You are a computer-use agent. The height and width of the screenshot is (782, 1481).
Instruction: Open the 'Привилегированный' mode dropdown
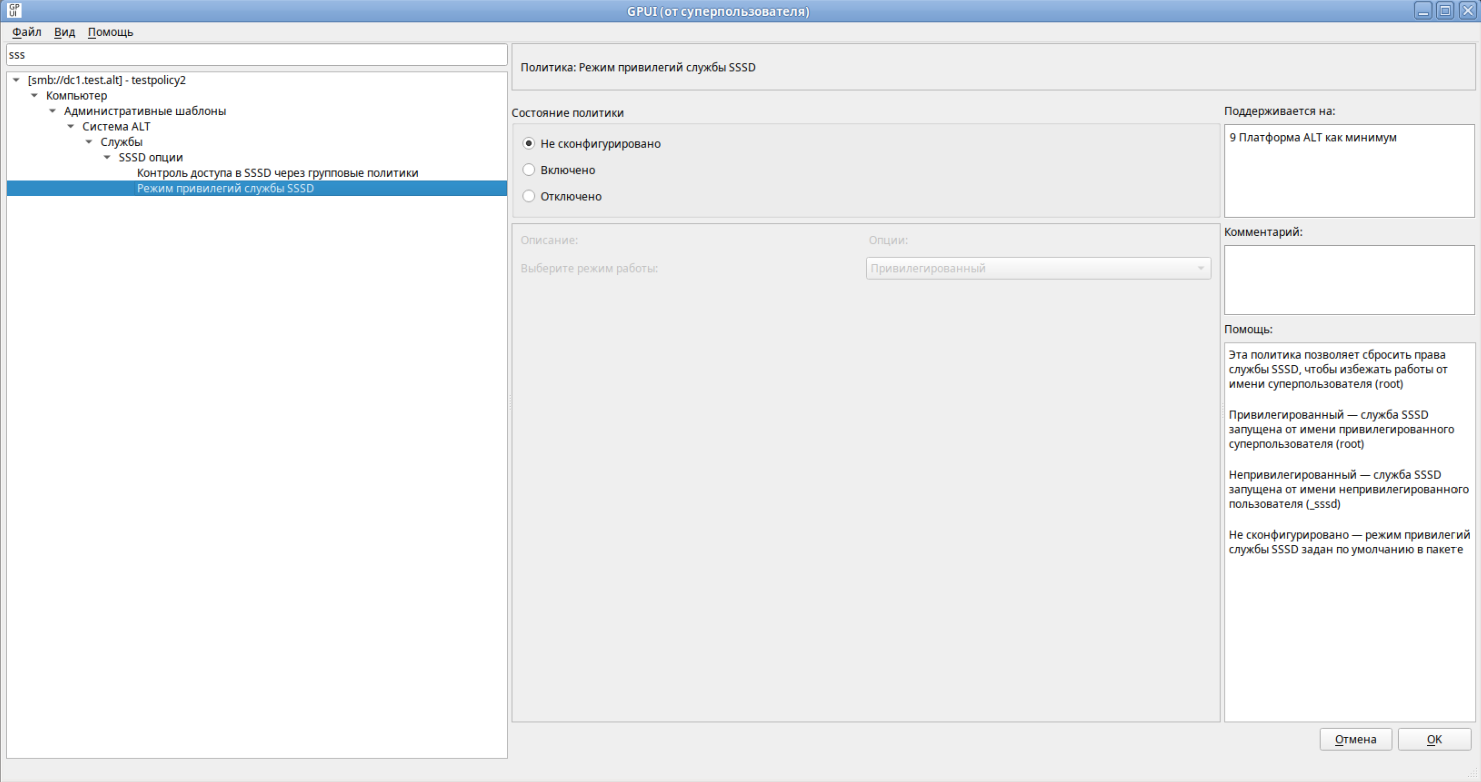point(1038,268)
